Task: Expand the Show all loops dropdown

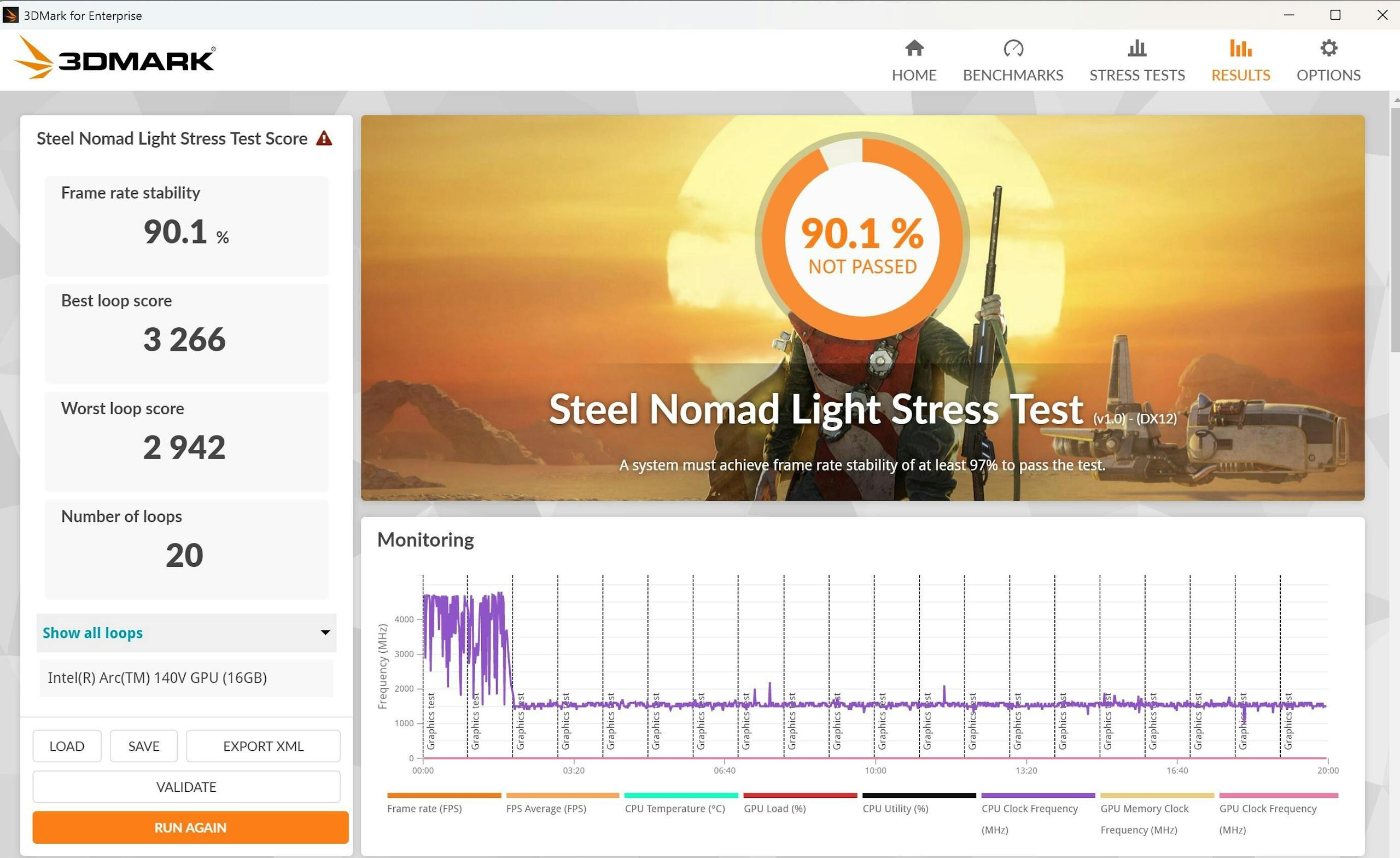Action: (x=186, y=633)
